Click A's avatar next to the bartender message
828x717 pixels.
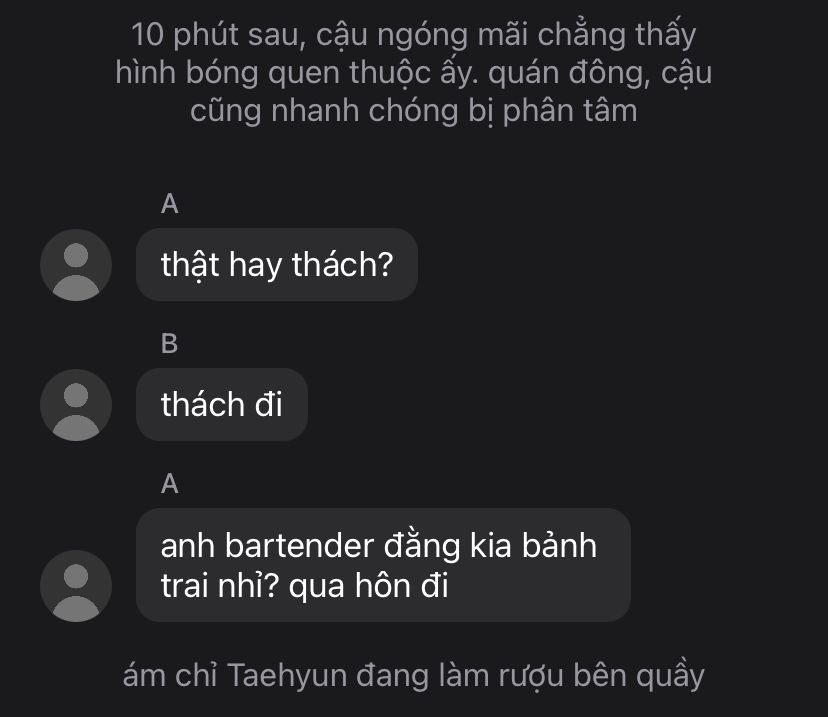click(76, 586)
